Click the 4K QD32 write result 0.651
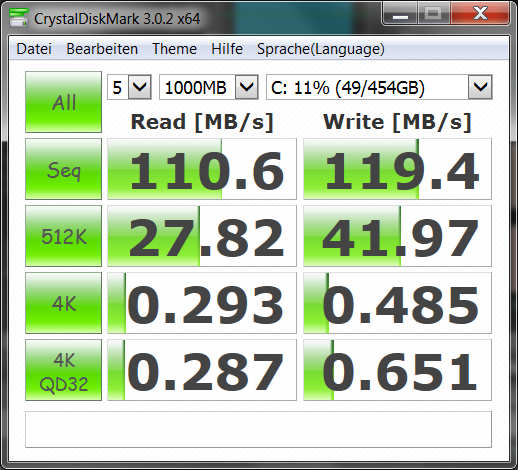 (x=397, y=370)
